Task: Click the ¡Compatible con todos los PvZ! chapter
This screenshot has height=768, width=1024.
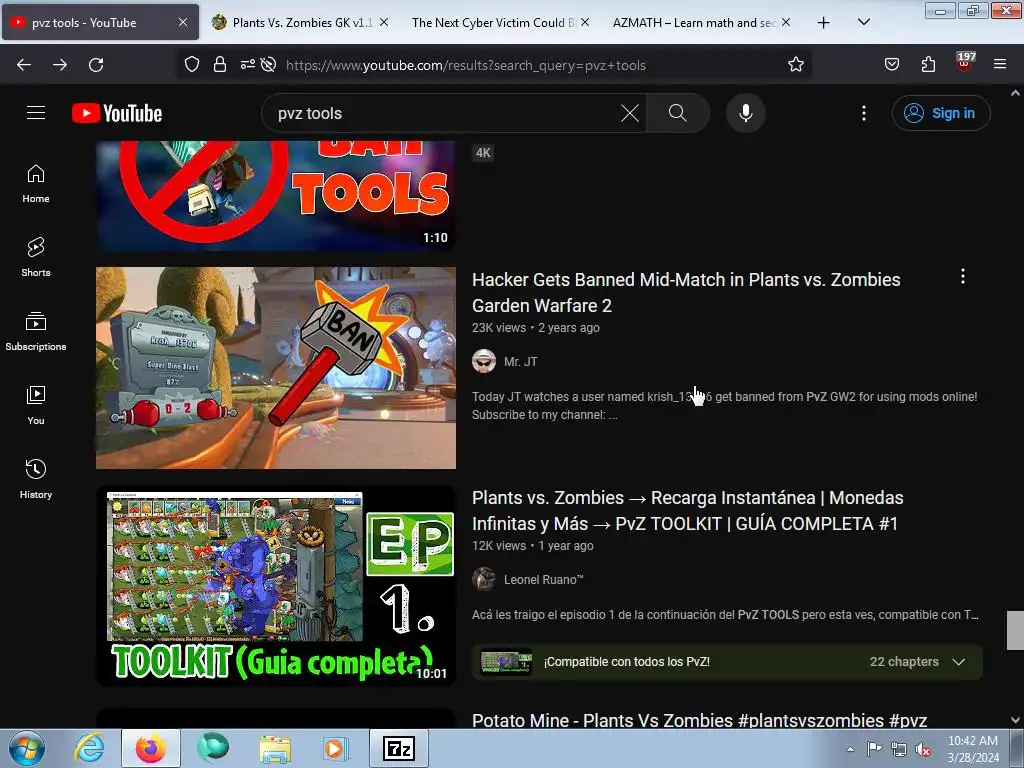Action: 627,662
